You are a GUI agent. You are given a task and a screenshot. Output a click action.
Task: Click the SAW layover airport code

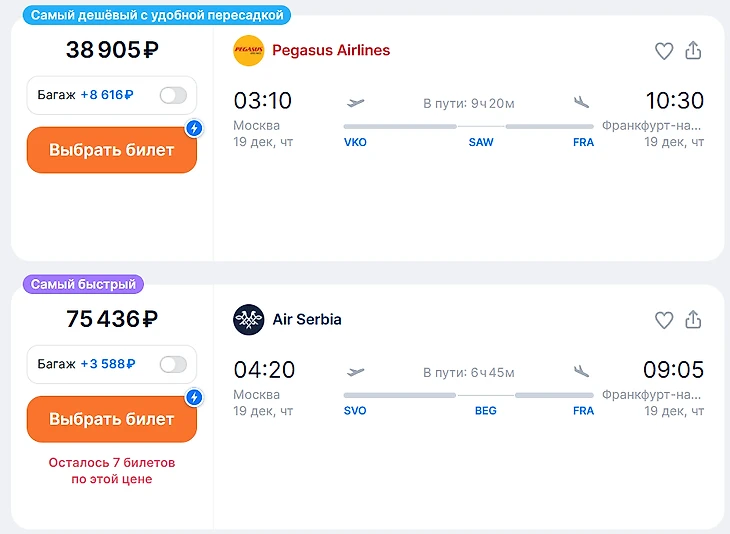(x=481, y=142)
